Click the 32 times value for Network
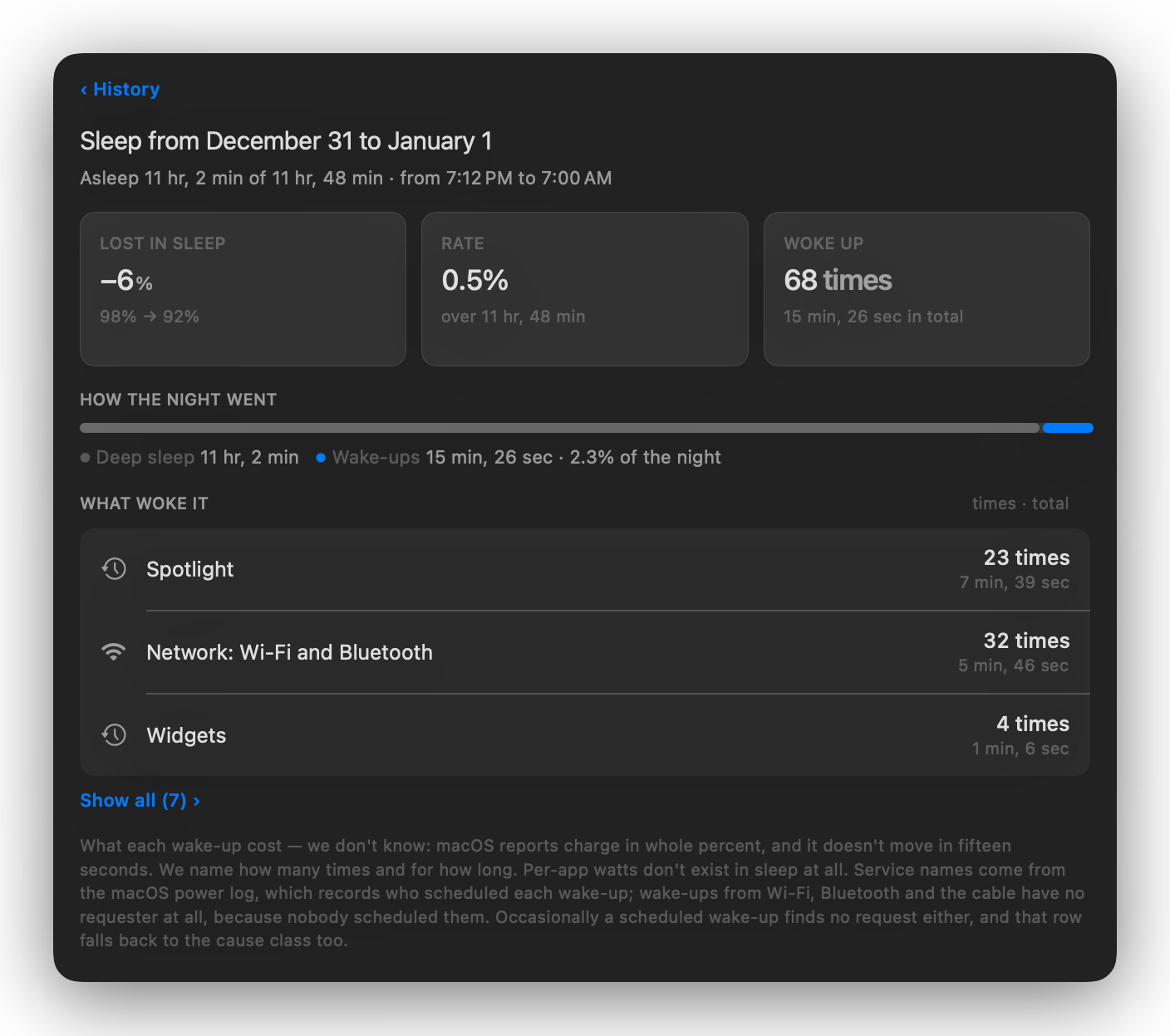1170x1036 pixels. coord(1026,641)
